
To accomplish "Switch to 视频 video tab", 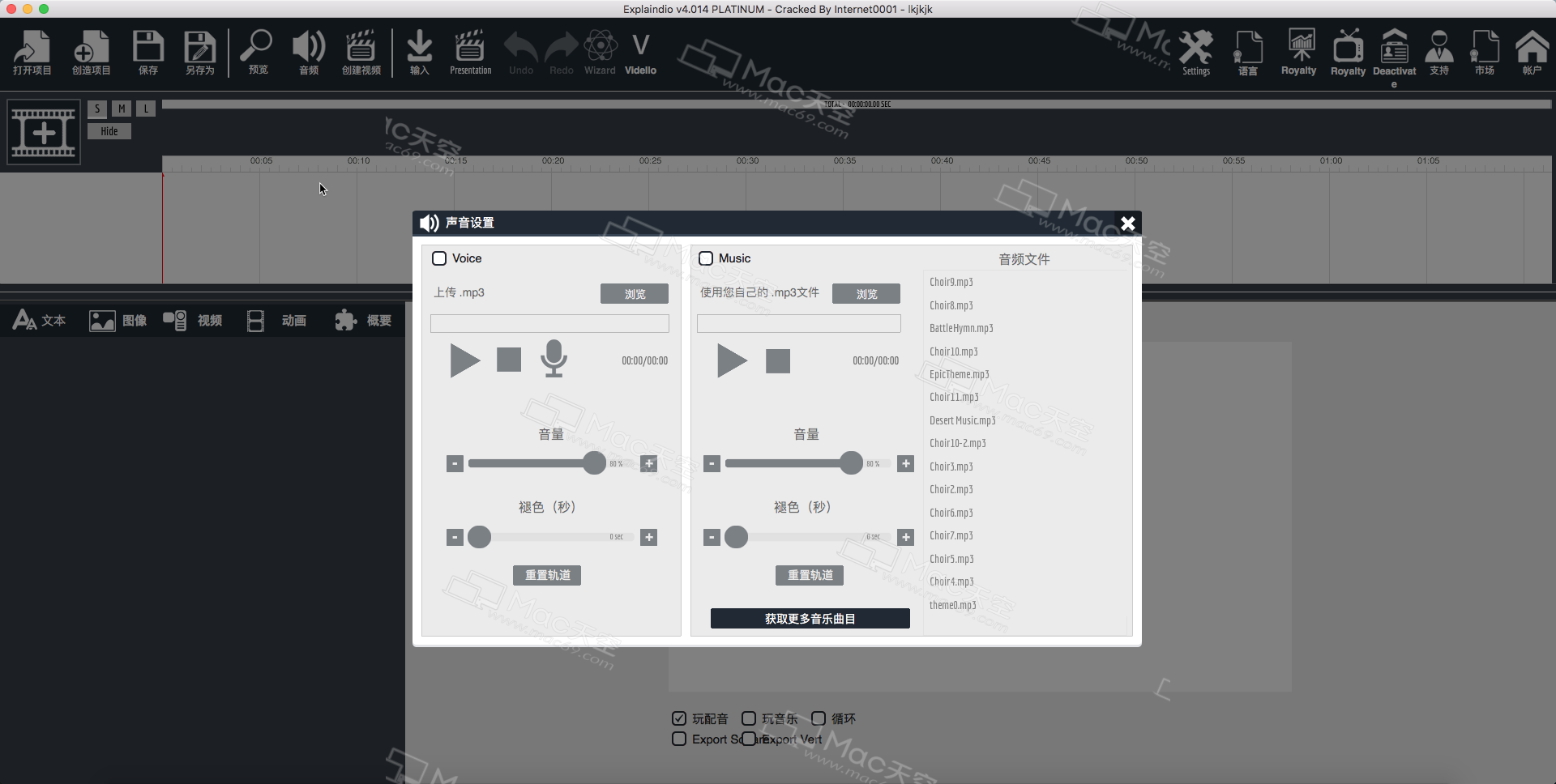I will [x=192, y=321].
